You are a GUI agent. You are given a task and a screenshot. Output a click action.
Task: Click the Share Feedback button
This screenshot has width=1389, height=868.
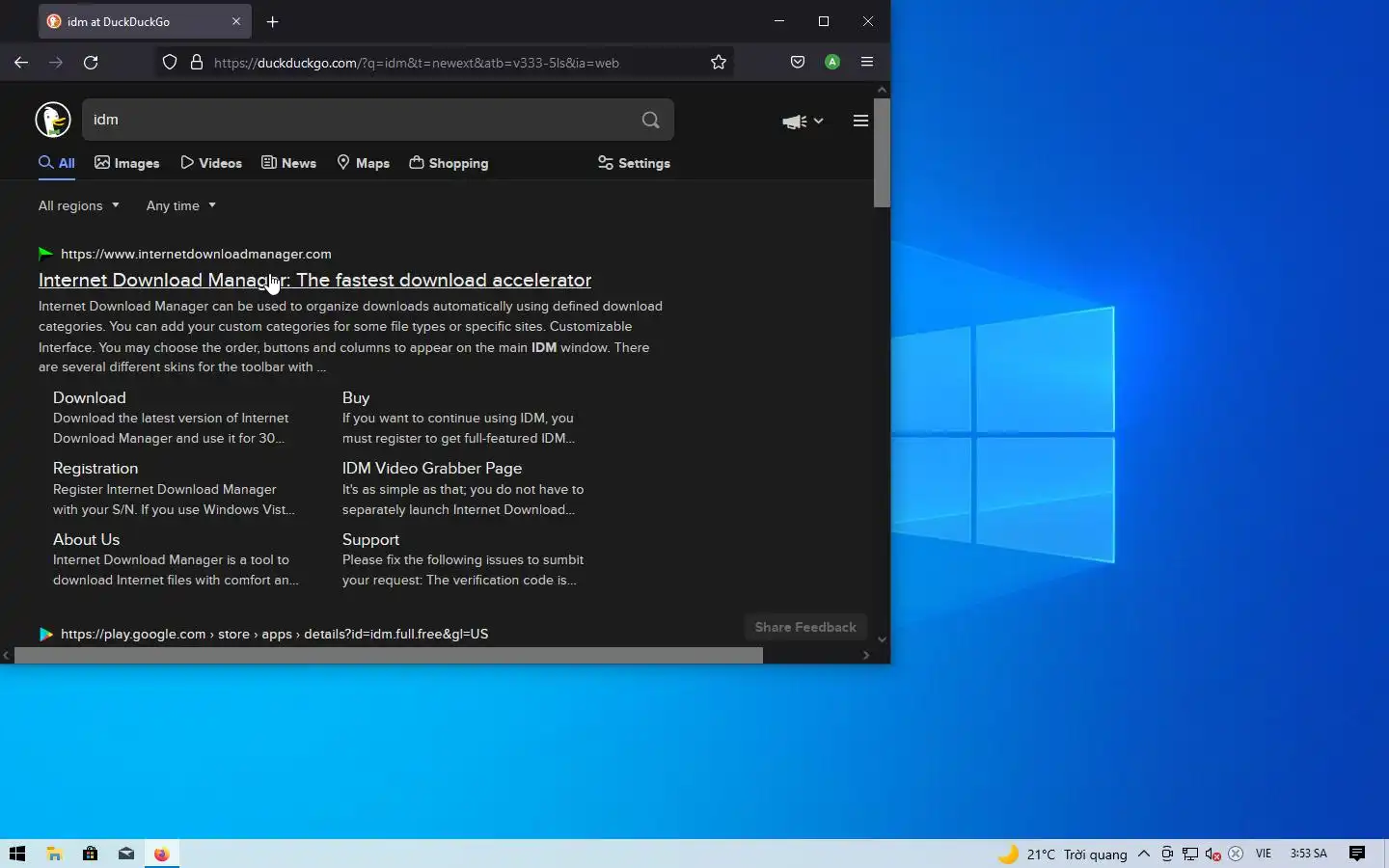click(x=805, y=627)
